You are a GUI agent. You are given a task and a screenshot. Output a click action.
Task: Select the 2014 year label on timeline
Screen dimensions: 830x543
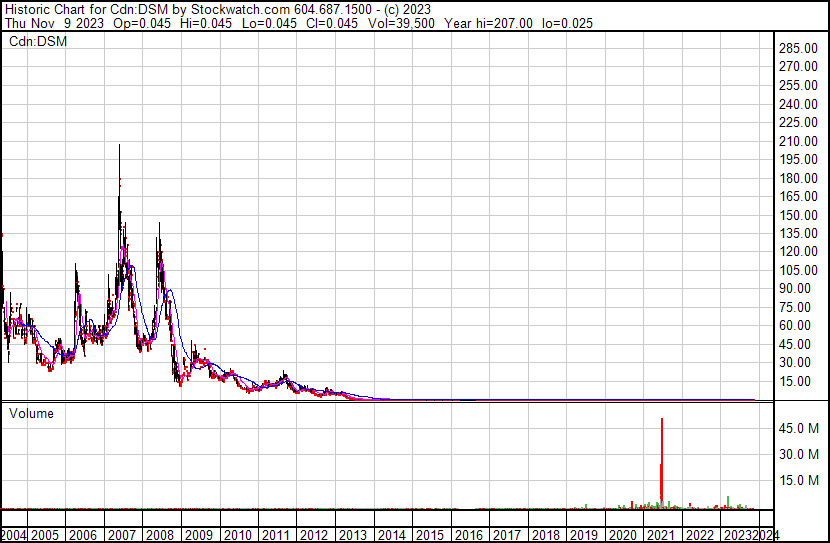392,535
